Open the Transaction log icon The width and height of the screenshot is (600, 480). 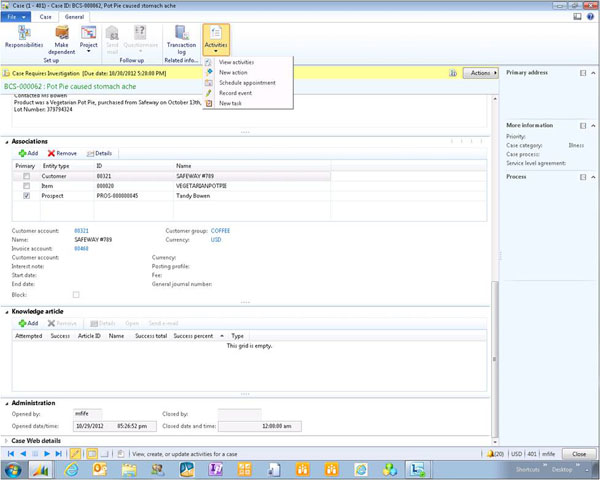181,37
